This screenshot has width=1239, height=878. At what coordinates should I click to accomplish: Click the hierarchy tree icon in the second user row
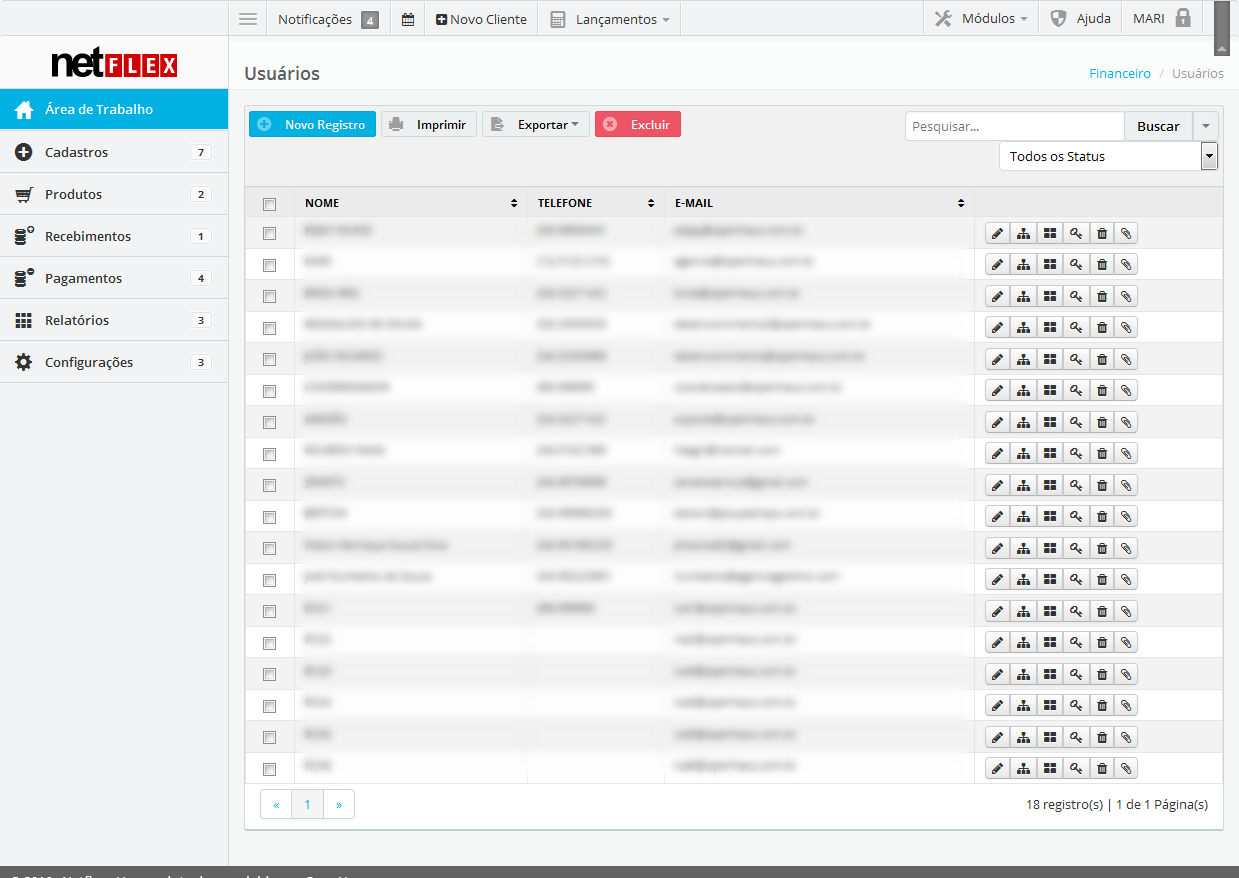(x=1023, y=265)
